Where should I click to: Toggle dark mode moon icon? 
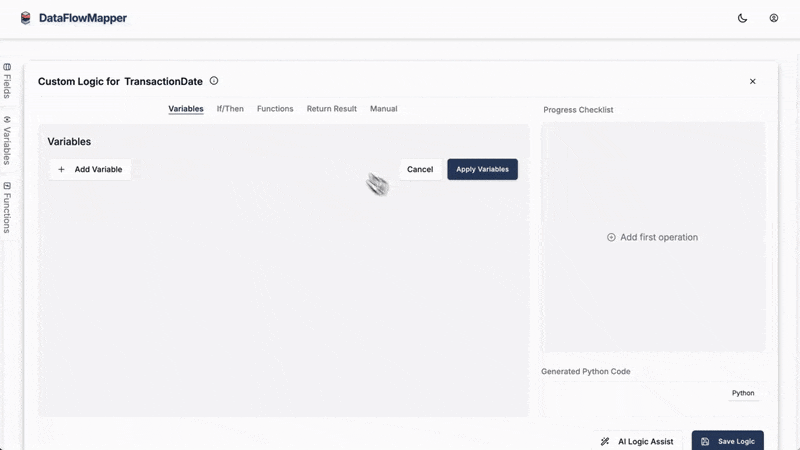pos(742,18)
